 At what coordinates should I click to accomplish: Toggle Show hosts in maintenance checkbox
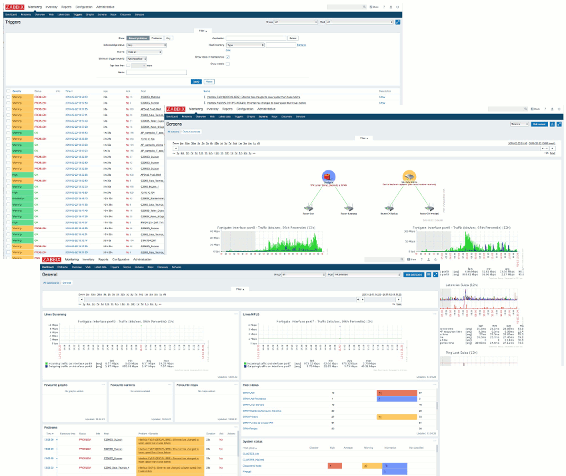[x=228, y=57]
